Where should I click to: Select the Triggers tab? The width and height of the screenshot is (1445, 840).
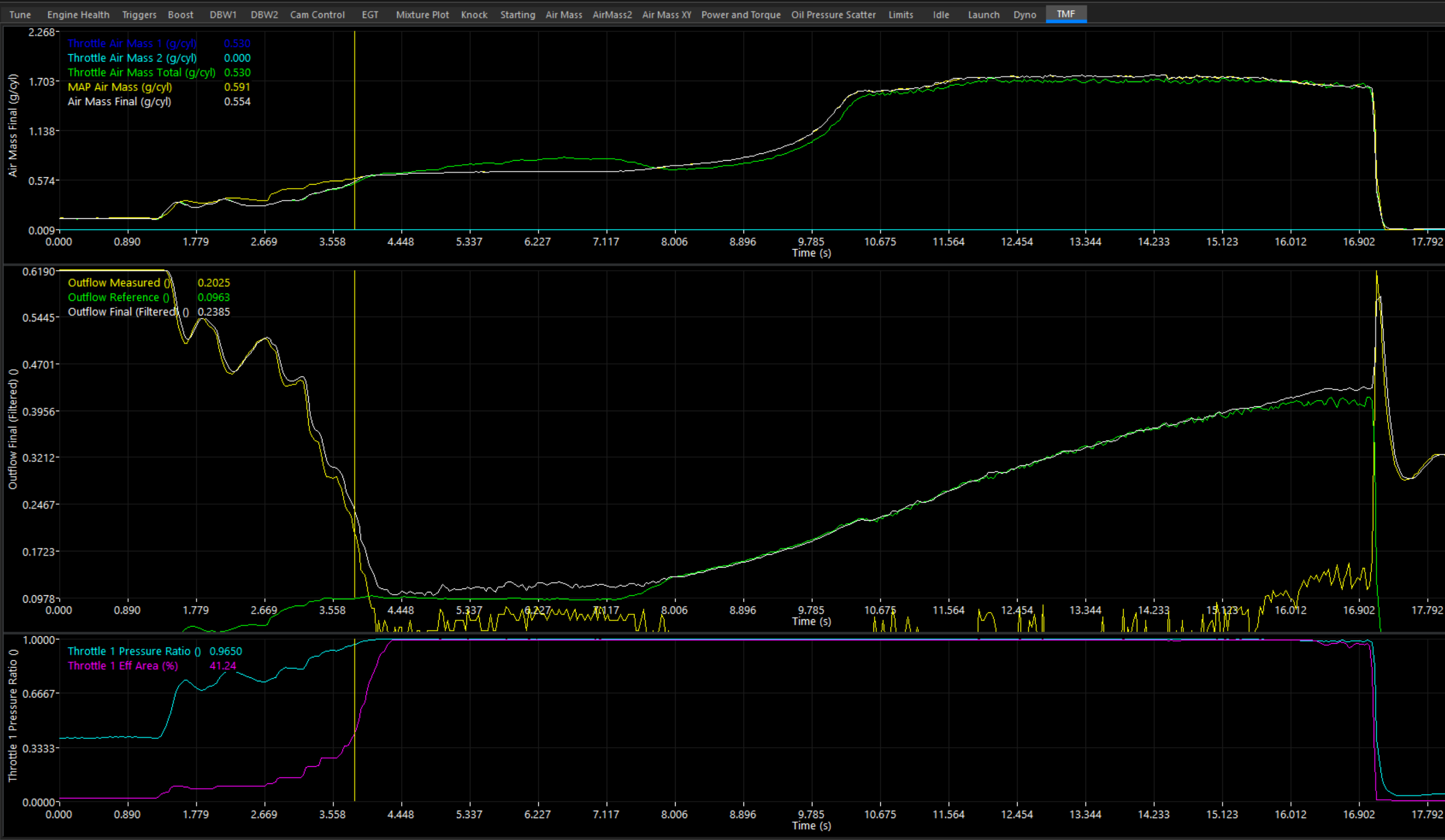(139, 14)
